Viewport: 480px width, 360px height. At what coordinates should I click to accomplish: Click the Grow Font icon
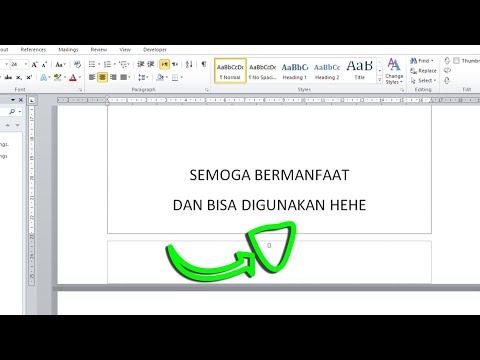click(35, 64)
